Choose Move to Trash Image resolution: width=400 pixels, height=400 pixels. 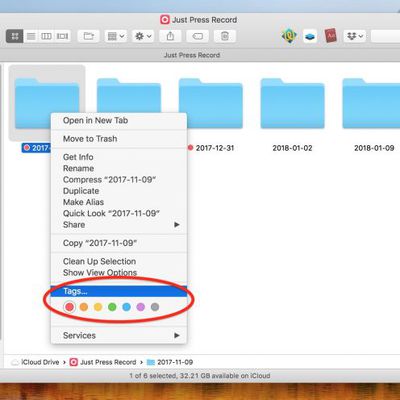(x=119, y=139)
